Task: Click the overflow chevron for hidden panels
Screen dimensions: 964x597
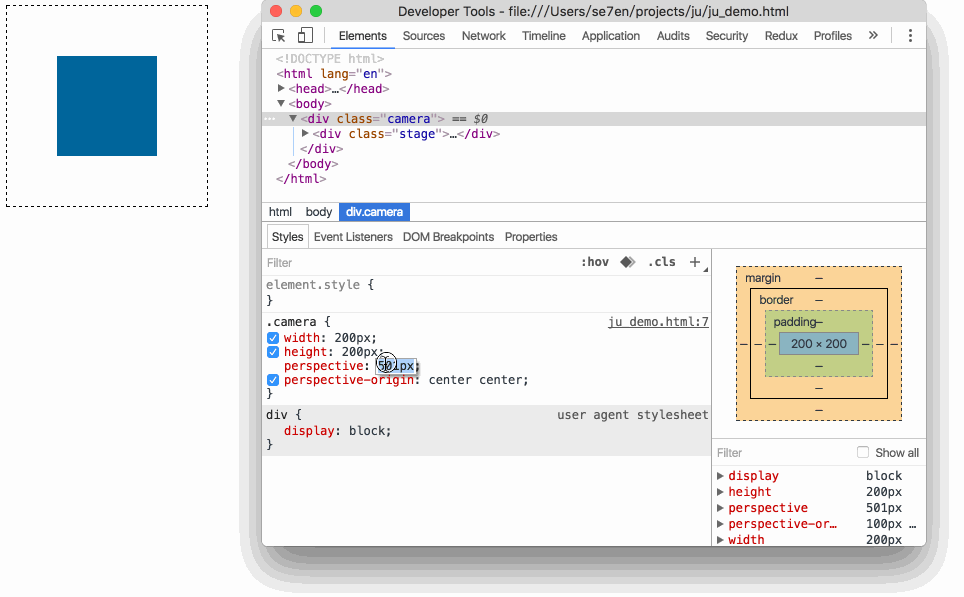Action: (872, 35)
